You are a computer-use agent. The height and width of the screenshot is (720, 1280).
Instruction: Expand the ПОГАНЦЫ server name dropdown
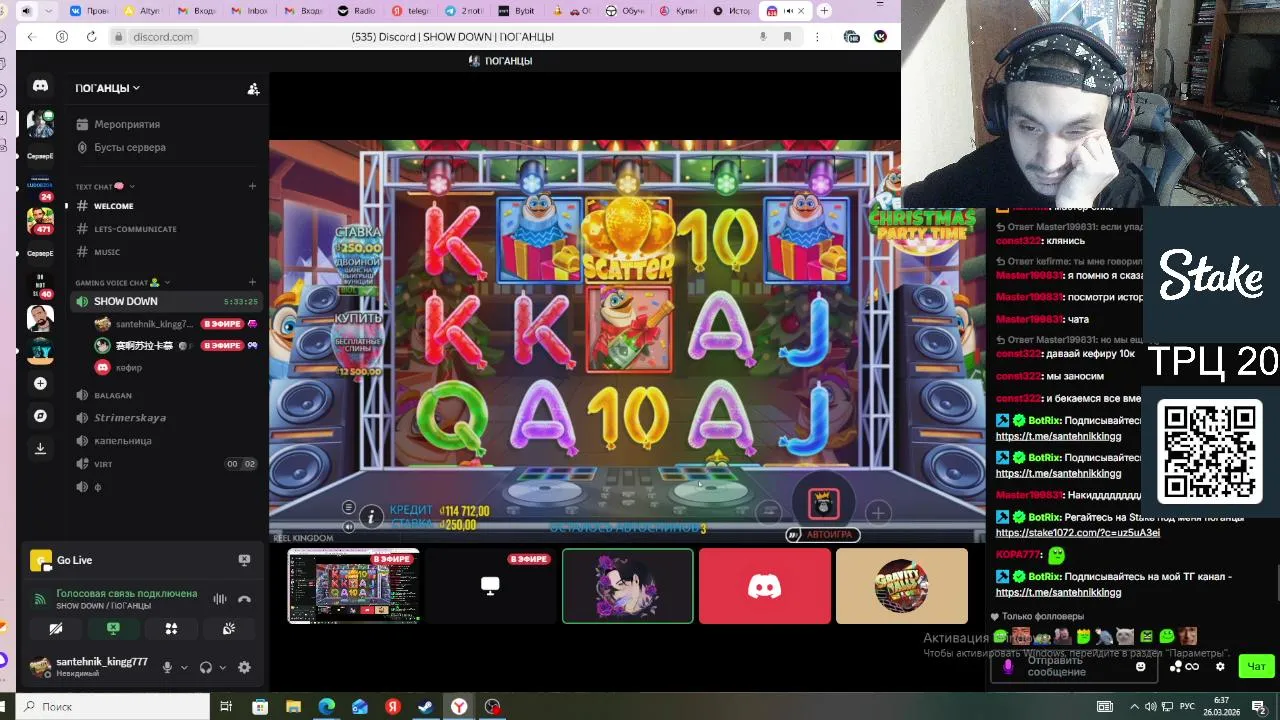click(107, 88)
